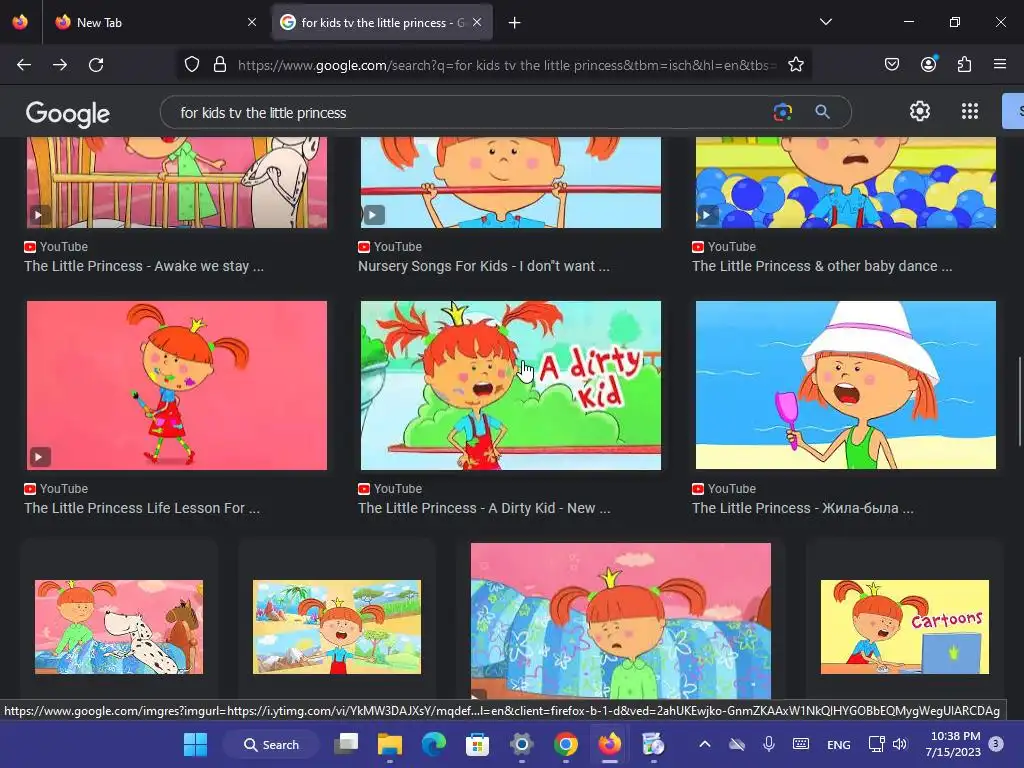Open the girl holding red bar thumbnail
The height and width of the screenshot is (768, 1024).
pyautogui.click(x=511, y=182)
